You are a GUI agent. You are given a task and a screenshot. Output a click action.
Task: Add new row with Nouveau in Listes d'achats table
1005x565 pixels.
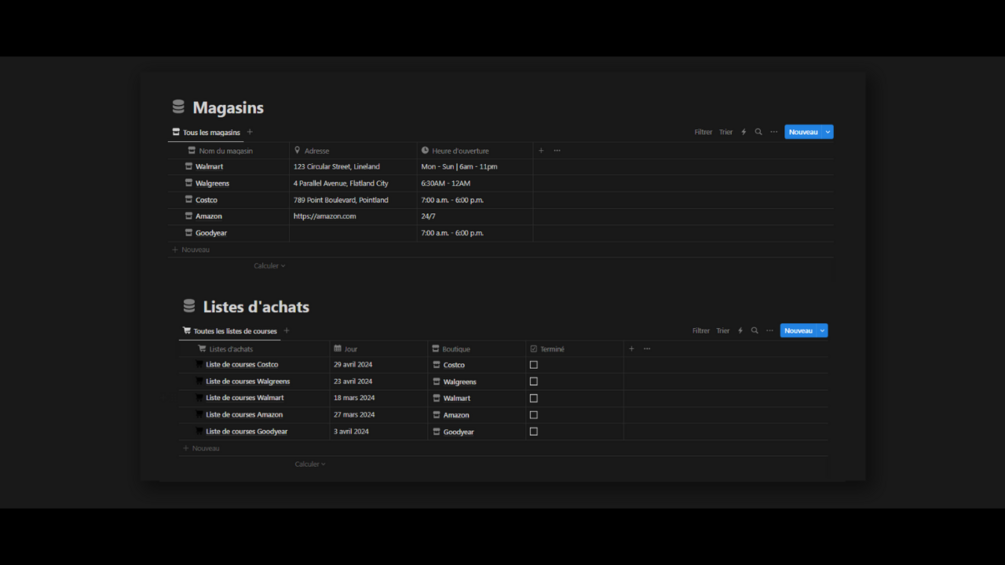(201, 448)
